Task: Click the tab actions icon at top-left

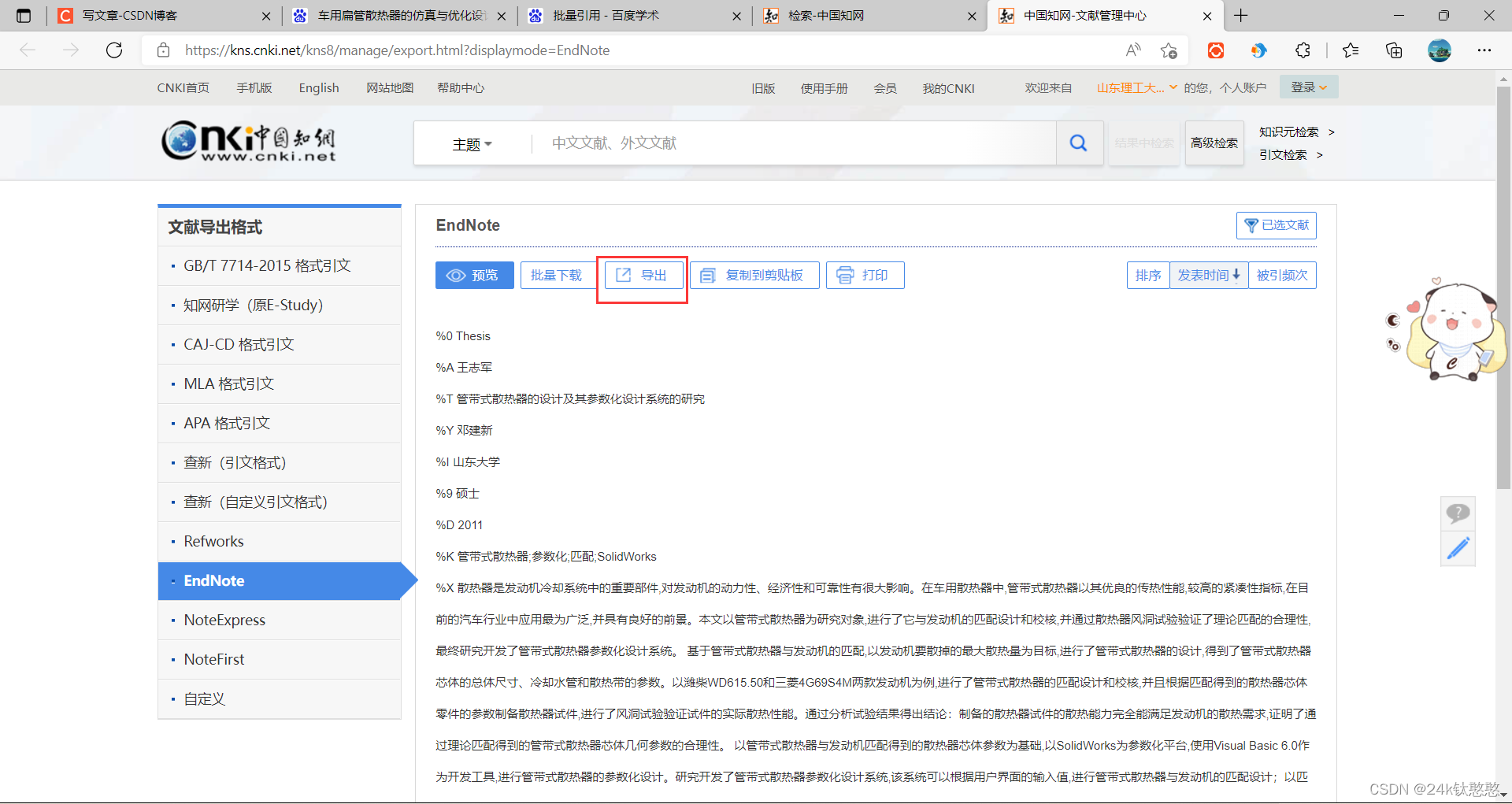Action: [x=24, y=16]
